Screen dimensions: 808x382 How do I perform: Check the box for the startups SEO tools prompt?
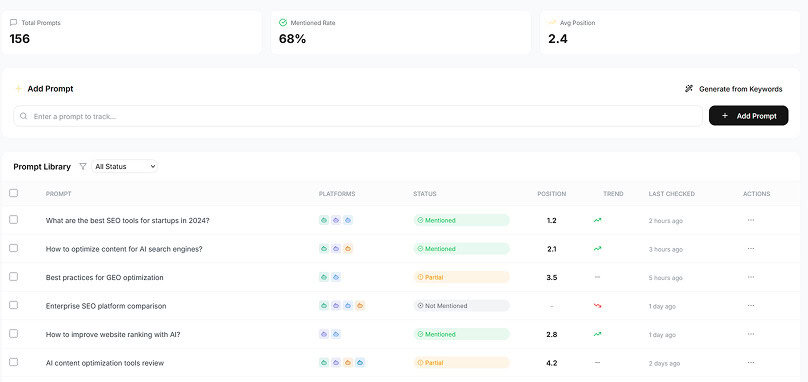pyautogui.click(x=13, y=220)
